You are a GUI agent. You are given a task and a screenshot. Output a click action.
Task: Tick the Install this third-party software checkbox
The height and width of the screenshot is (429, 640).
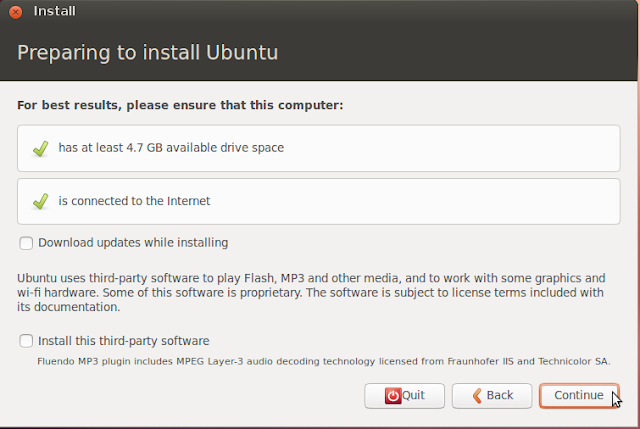click(26, 340)
